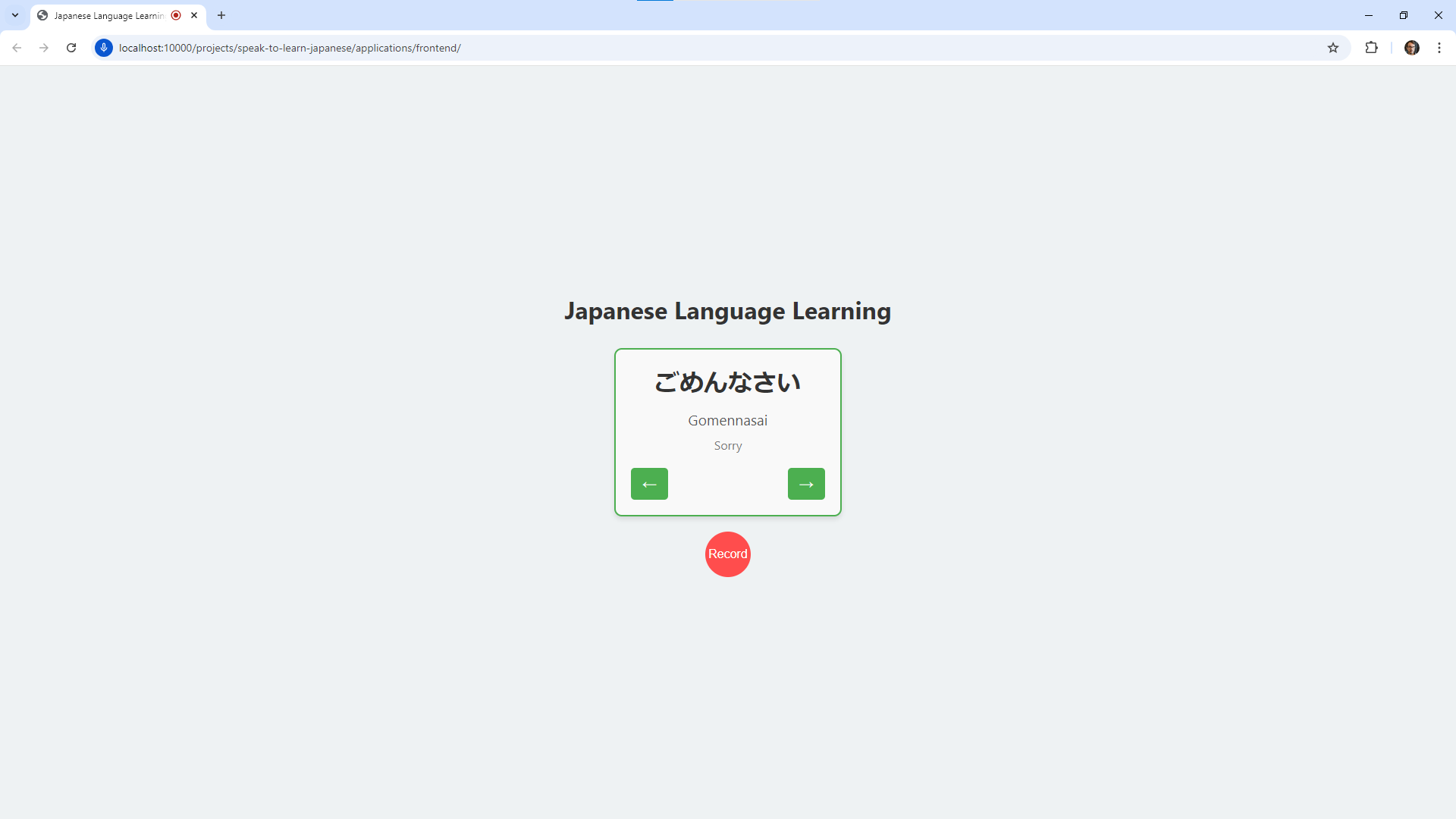Select the Japanese Language Learning tab
Viewport: 1456px width, 819px height.
pos(108,15)
